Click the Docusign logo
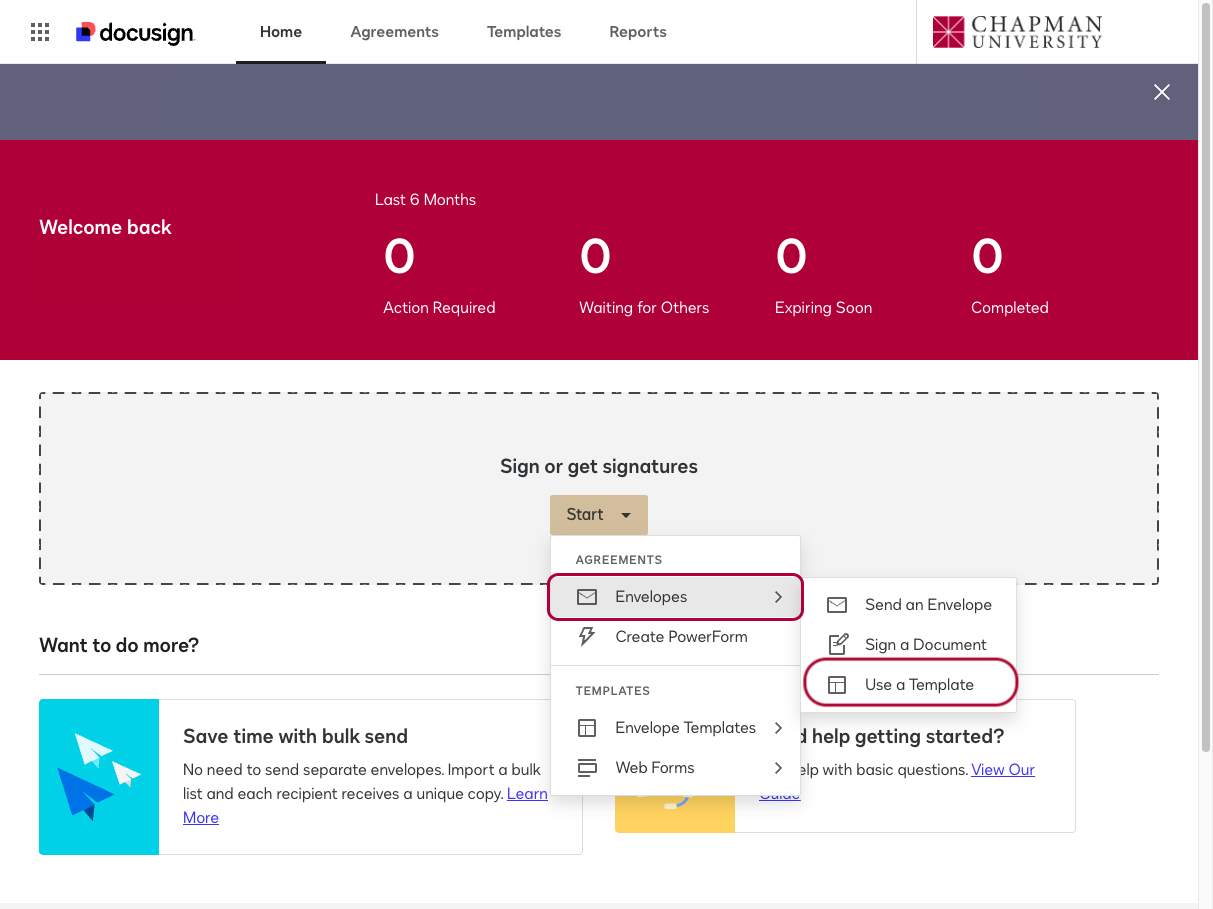This screenshot has width=1213, height=909. pos(135,33)
